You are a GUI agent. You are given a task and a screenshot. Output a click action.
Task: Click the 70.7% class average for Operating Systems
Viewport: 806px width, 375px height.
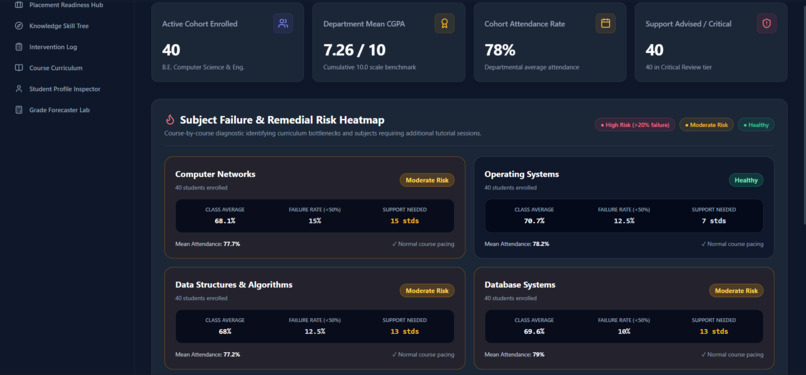(x=534, y=221)
